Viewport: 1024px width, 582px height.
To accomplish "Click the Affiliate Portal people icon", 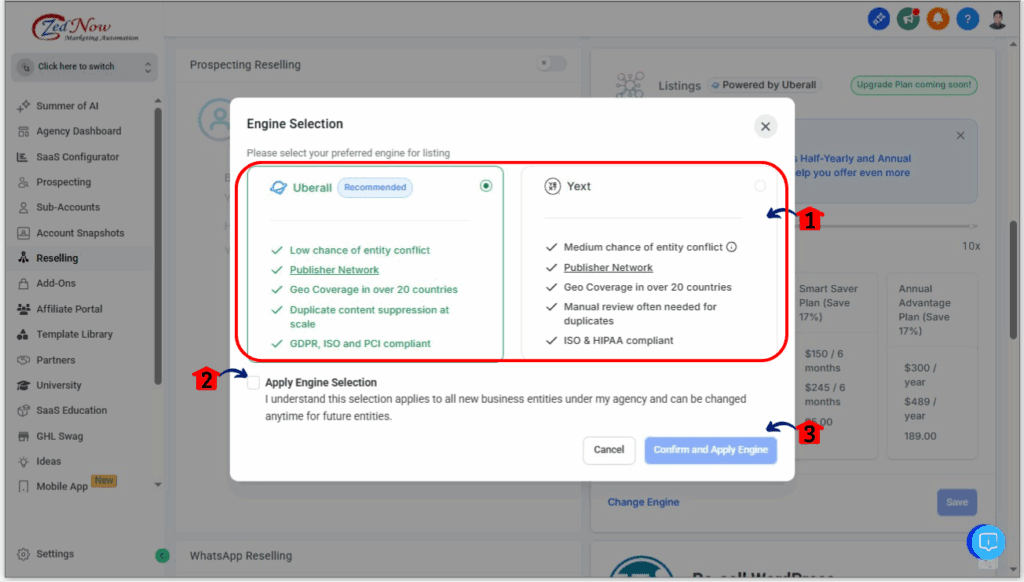I will (x=24, y=309).
